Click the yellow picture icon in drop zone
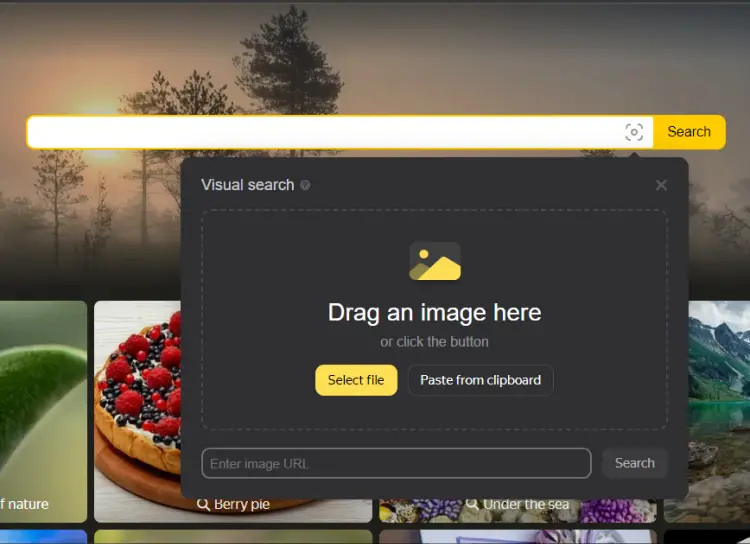The height and width of the screenshot is (544, 750). click(435, 261)
